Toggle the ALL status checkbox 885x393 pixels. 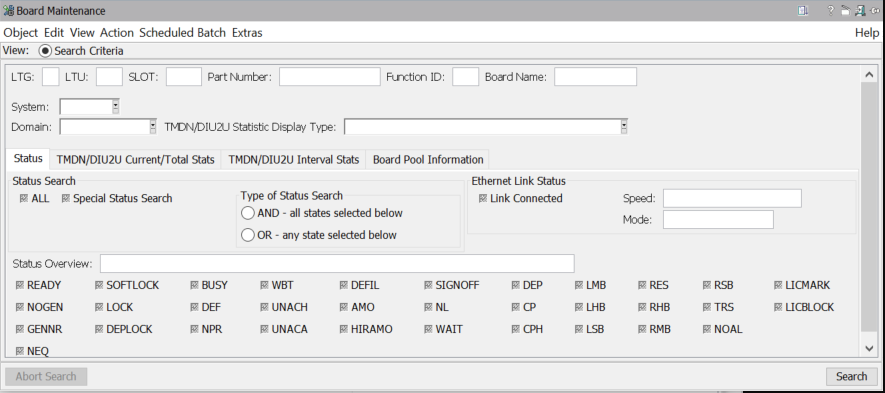coord(24,199)
